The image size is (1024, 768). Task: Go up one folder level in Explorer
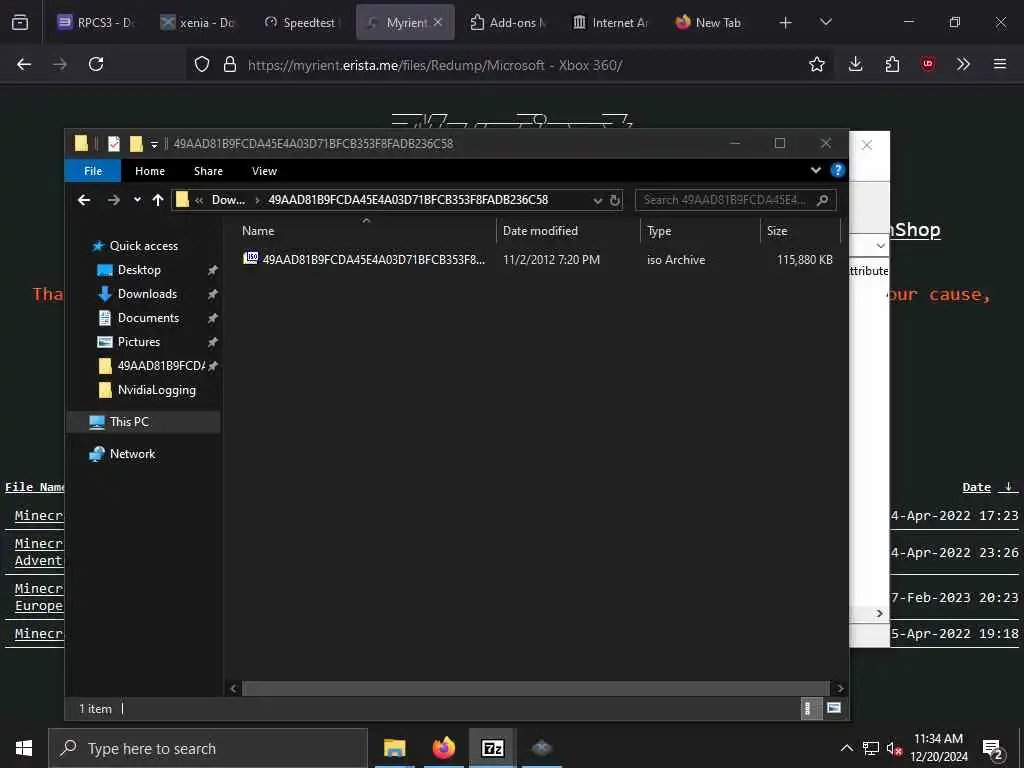pos(157,200)
